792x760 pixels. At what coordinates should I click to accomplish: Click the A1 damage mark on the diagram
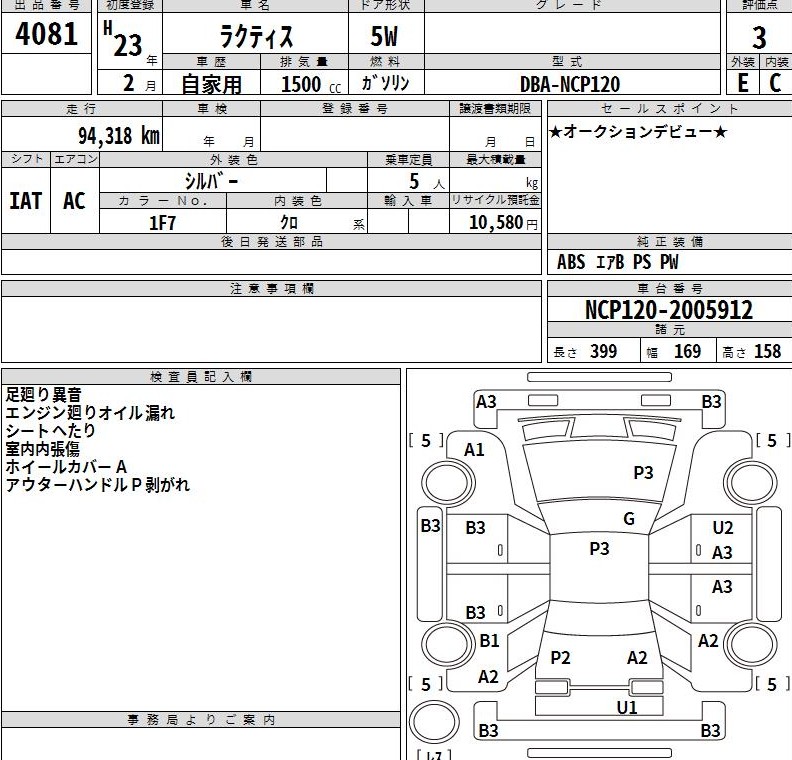click(x=474, y=449)
